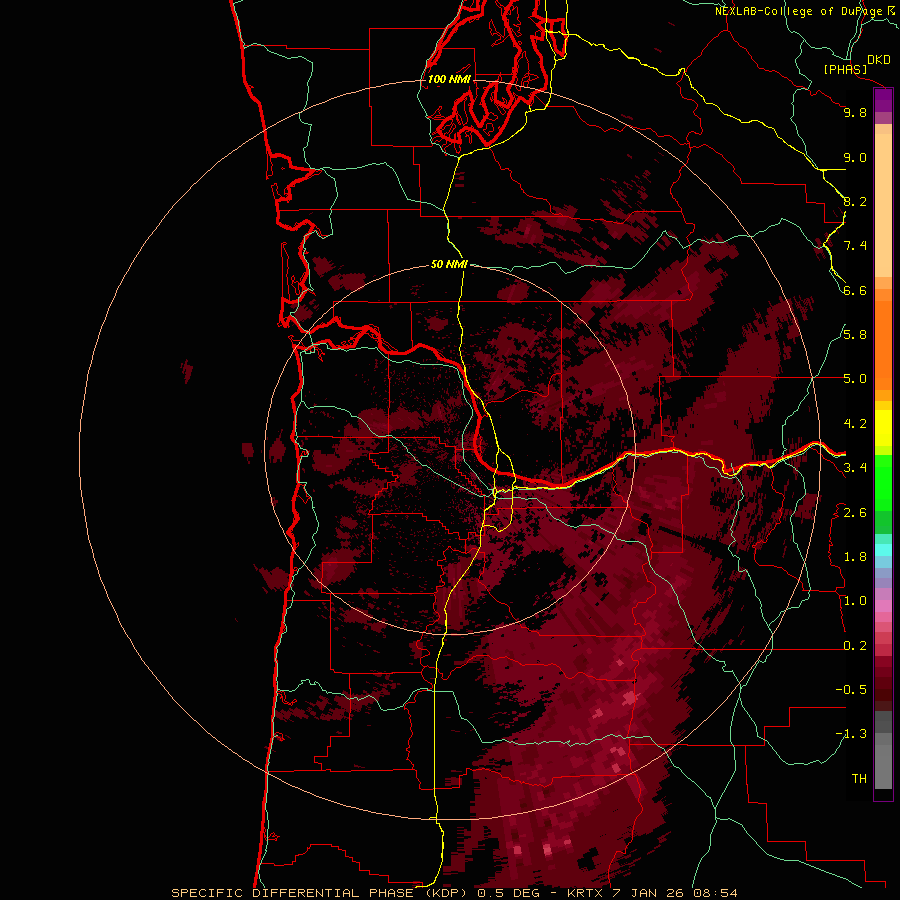Screen dimensions: 900x900
Task: Pick the purple band atop the color scale
Action: [x=883, y=100]
